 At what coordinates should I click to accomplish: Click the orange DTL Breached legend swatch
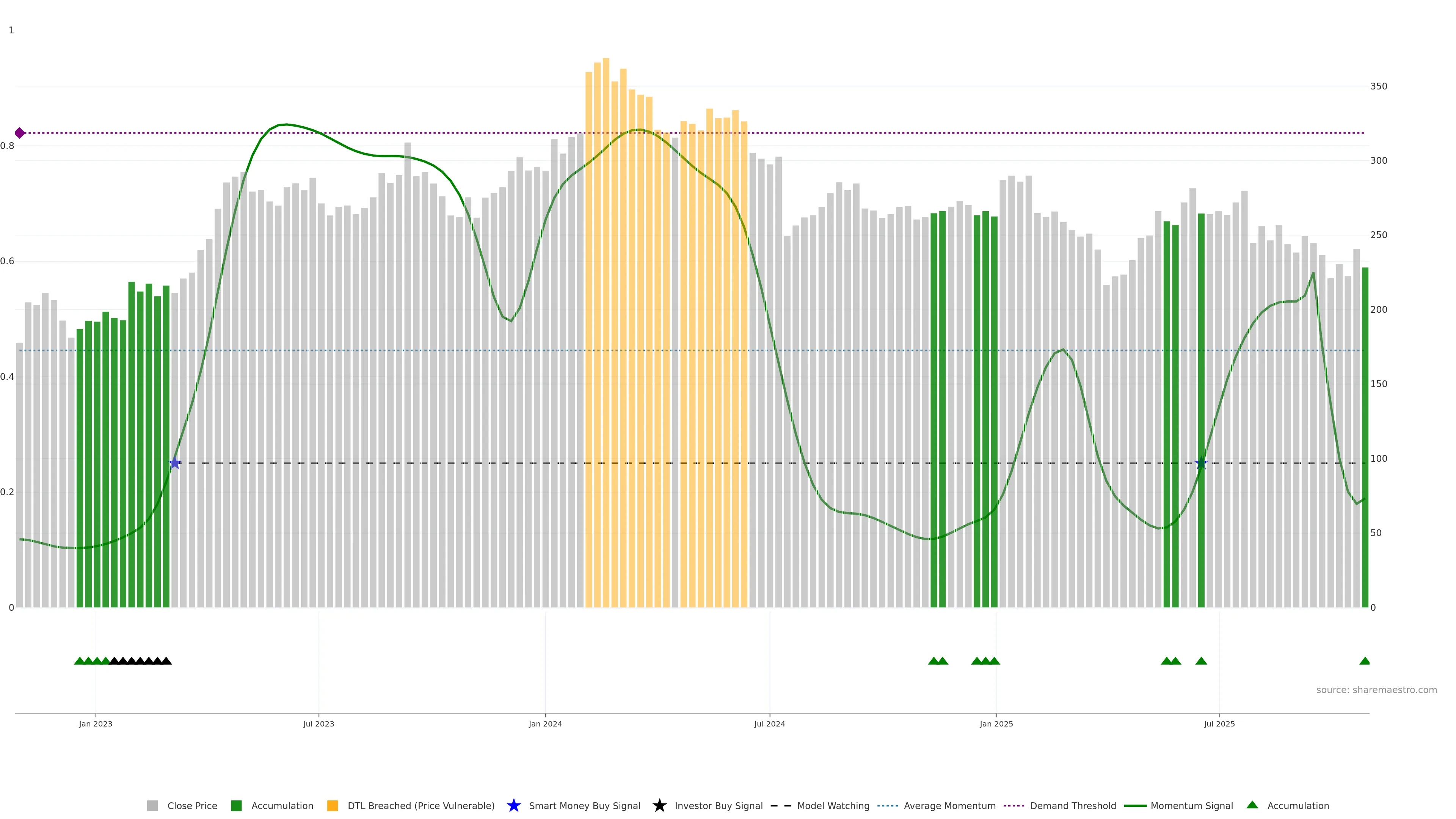click(x=333, y=805)
